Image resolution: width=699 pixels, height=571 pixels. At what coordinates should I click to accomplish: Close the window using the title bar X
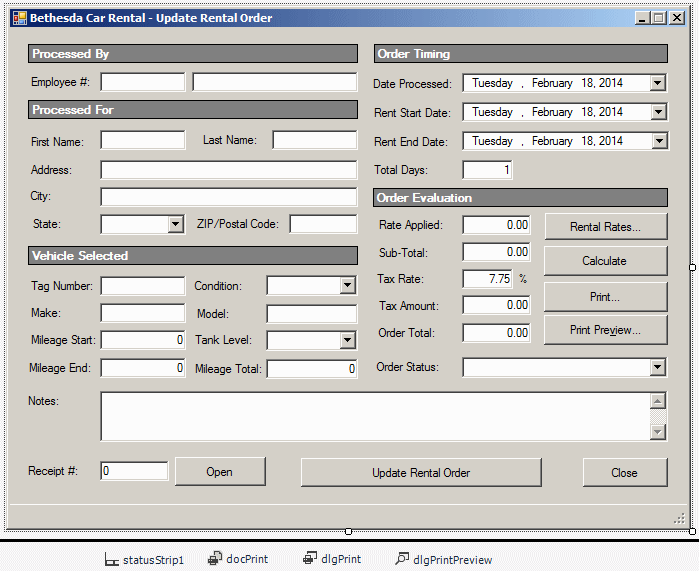pos(677,18)
